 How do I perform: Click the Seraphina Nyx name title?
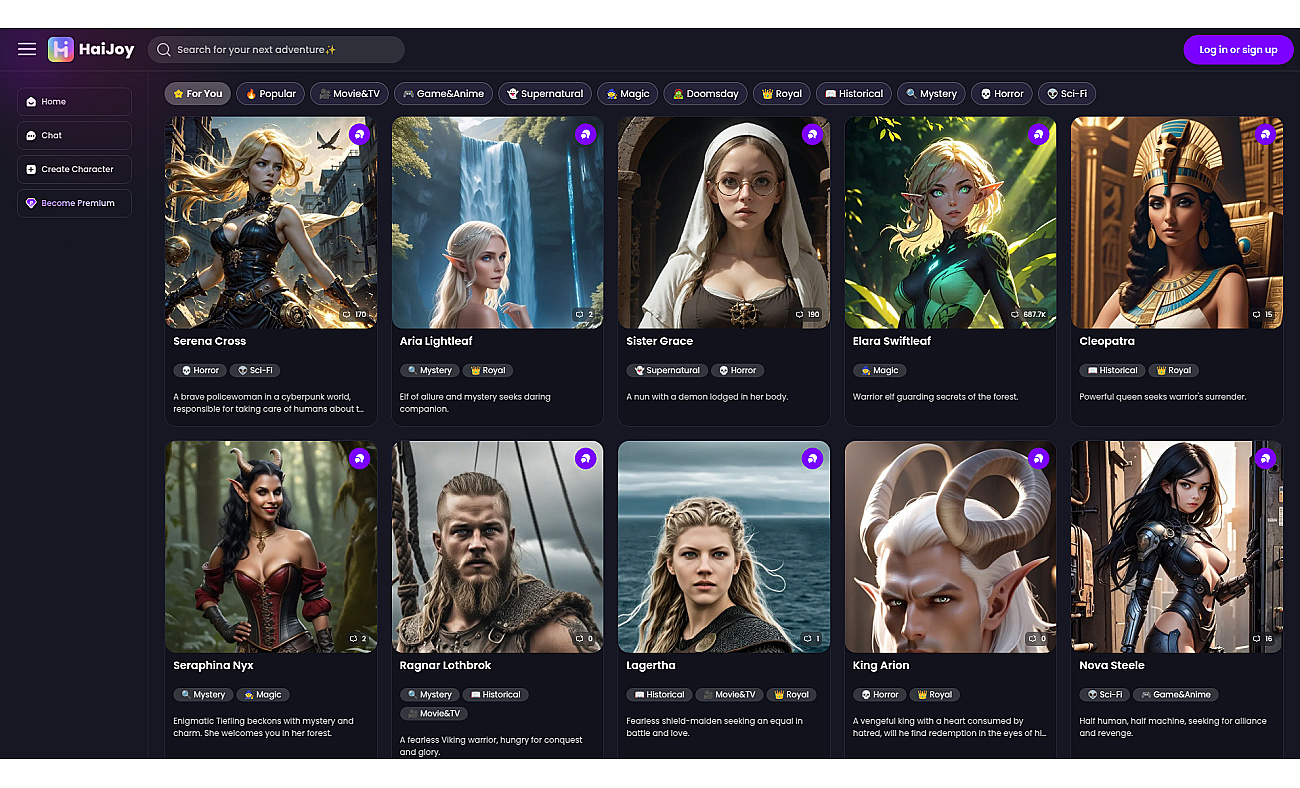(x=213, y=665)
